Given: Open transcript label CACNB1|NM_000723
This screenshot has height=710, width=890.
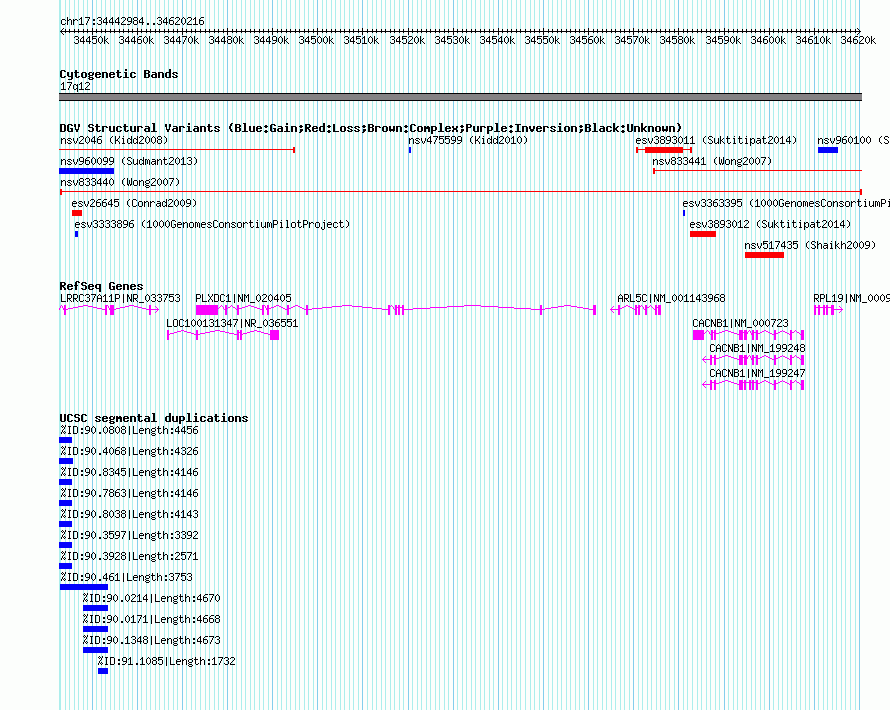Looking at the screenshot, I should click(740, 323).
